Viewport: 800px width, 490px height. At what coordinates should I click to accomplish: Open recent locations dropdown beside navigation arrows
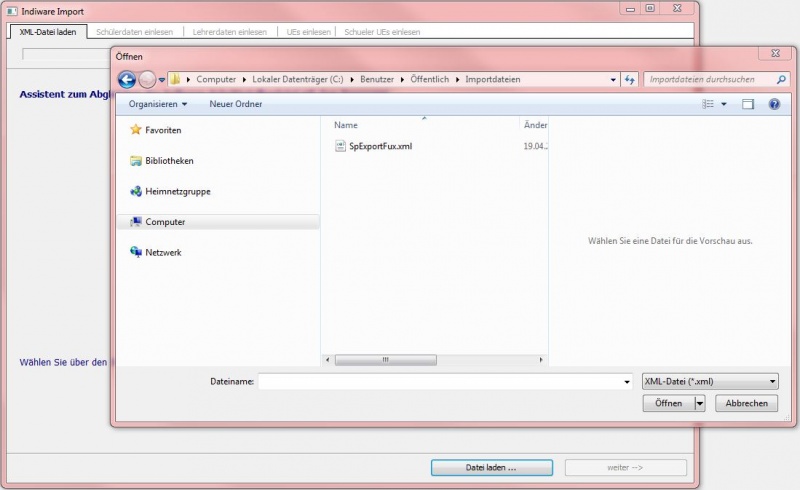click(162, 80)
